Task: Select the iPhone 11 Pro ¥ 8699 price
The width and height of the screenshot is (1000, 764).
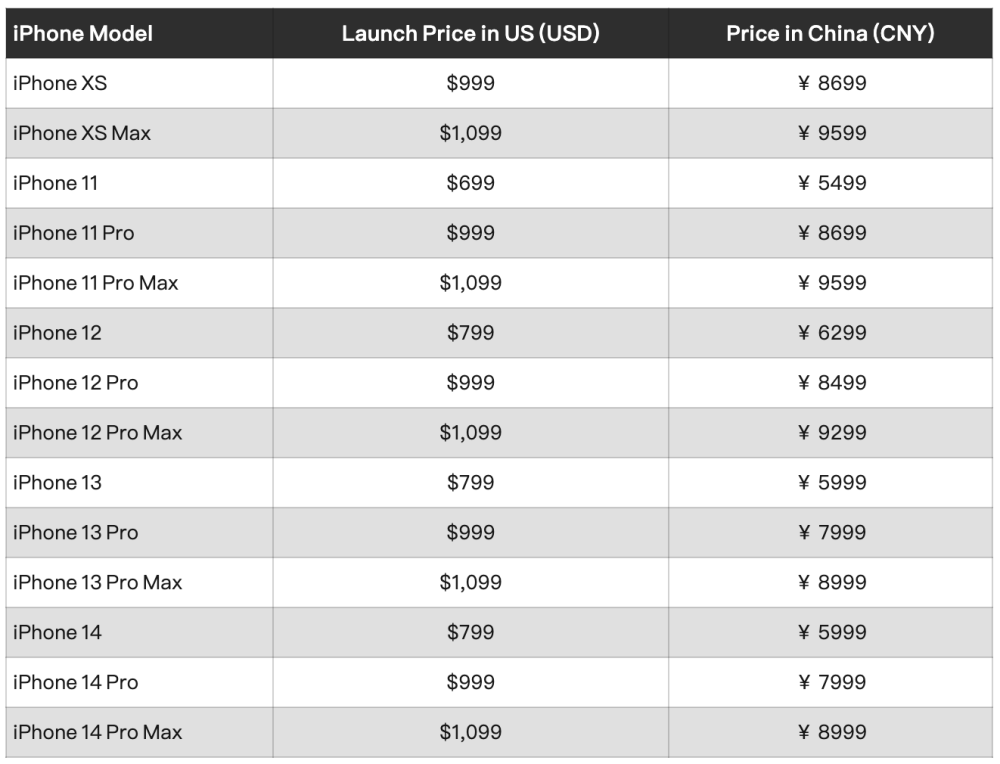Action: pyautogui.click(x=832, y=233)
